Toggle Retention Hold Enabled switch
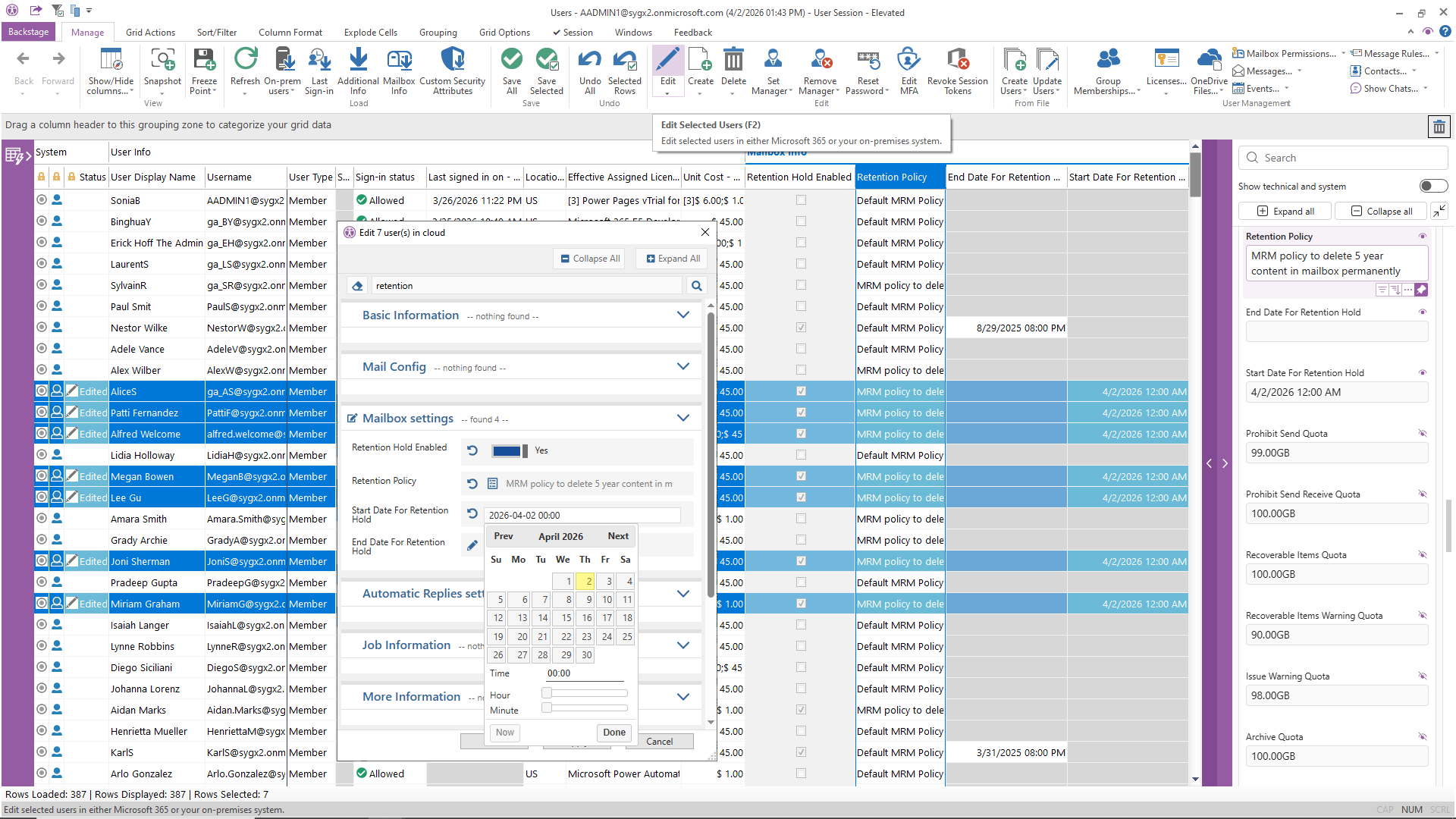Image resolution: width=1456 pixels, height=819 pixels. click(x=509, y=451)
